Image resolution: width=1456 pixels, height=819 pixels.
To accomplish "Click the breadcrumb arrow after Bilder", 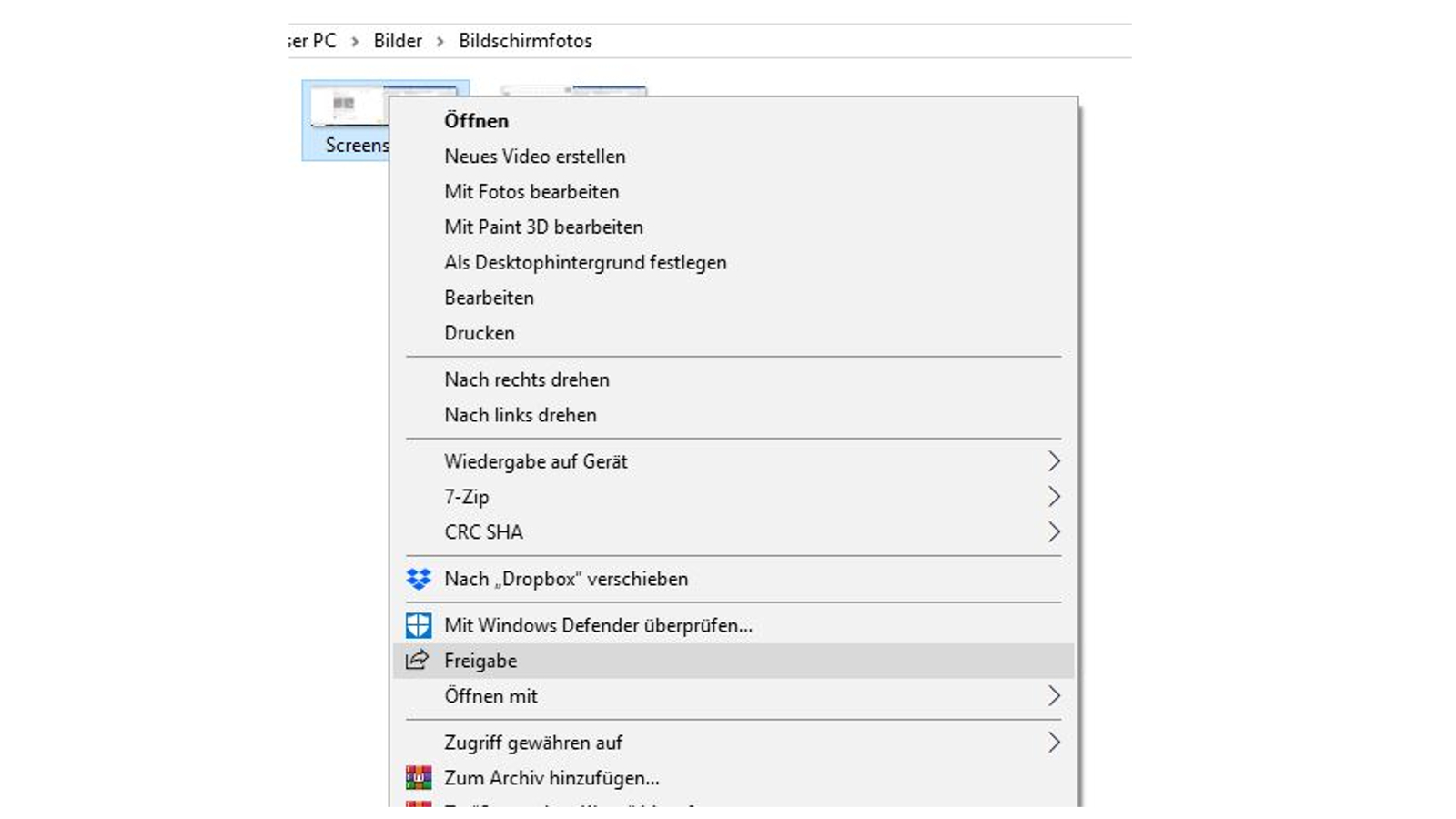I will tap(440, 40).
